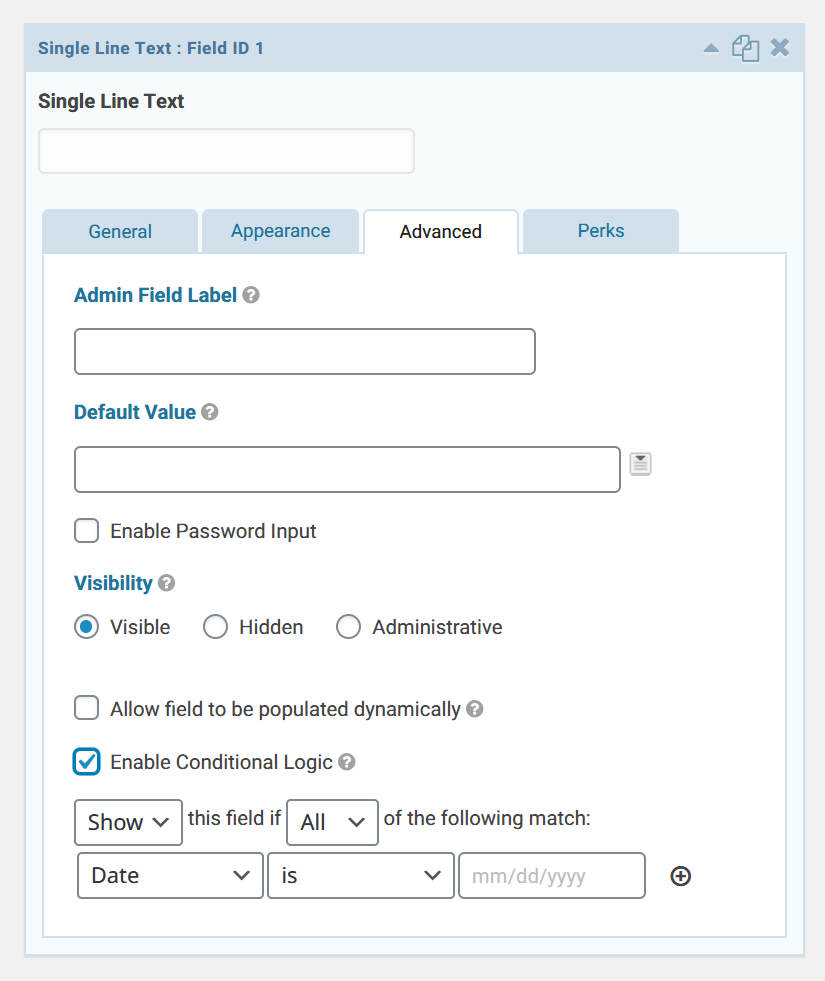Collapse the field settings with the up arrow
This screenshot has width=825, height=981.
pyautogui.click(x=711, y=48)
